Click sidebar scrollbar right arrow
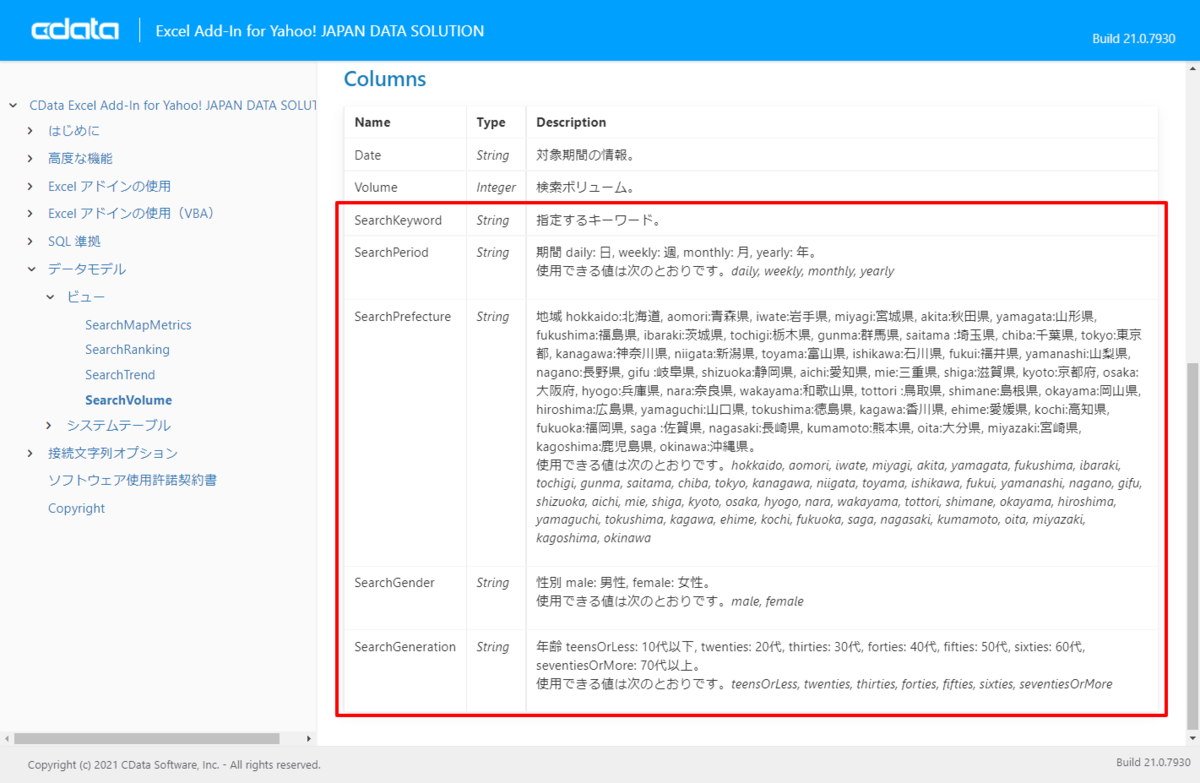Screen dimensions: 1200x783 [x=311, y=738]
